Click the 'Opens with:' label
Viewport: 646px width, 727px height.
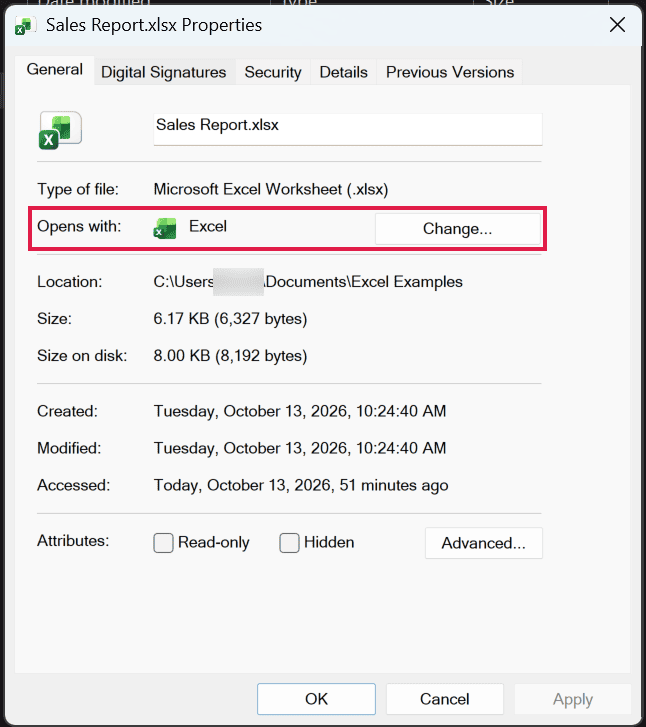(x=79, y=226)
